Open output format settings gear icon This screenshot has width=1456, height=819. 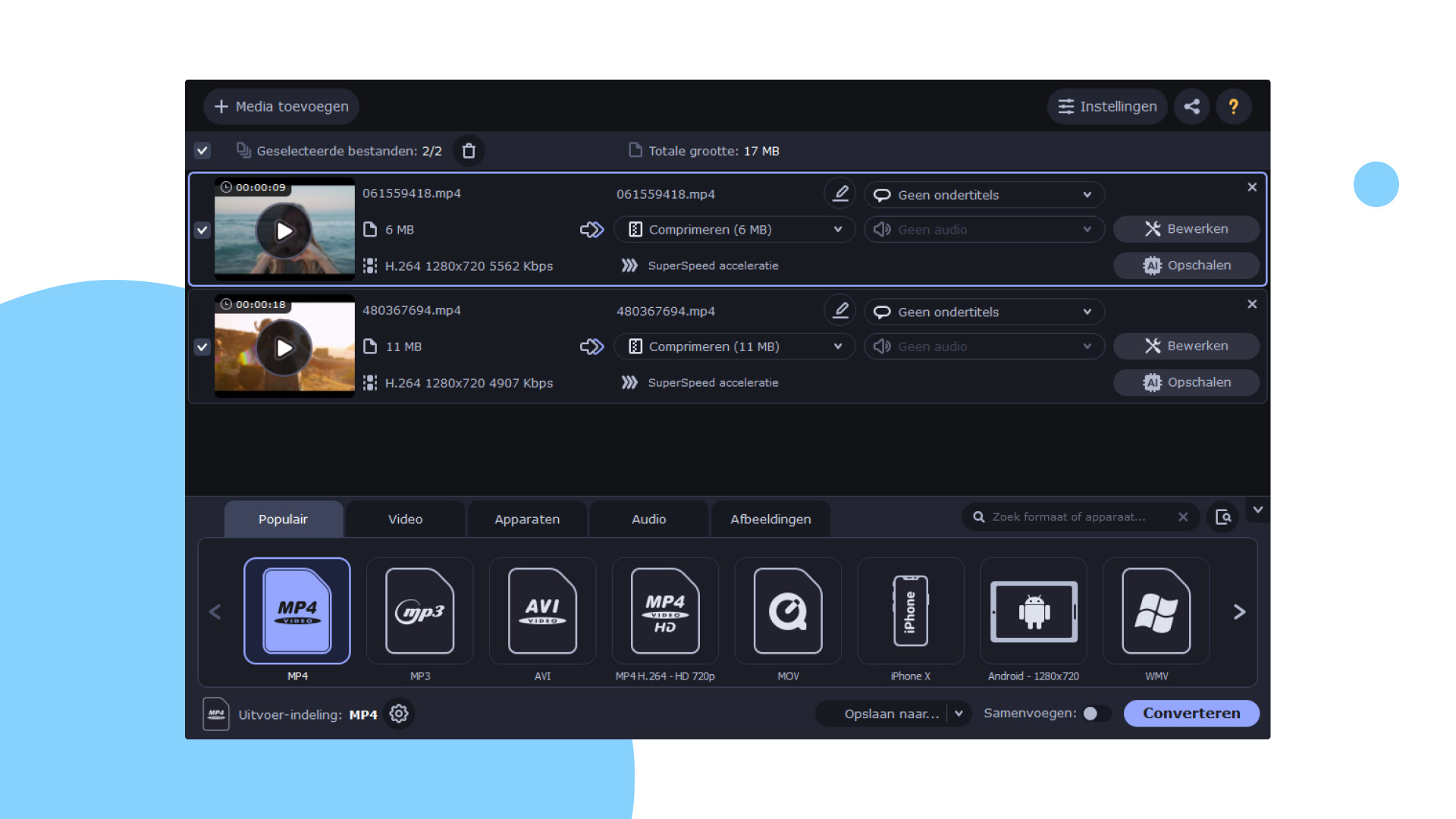[x=399, y=714]
